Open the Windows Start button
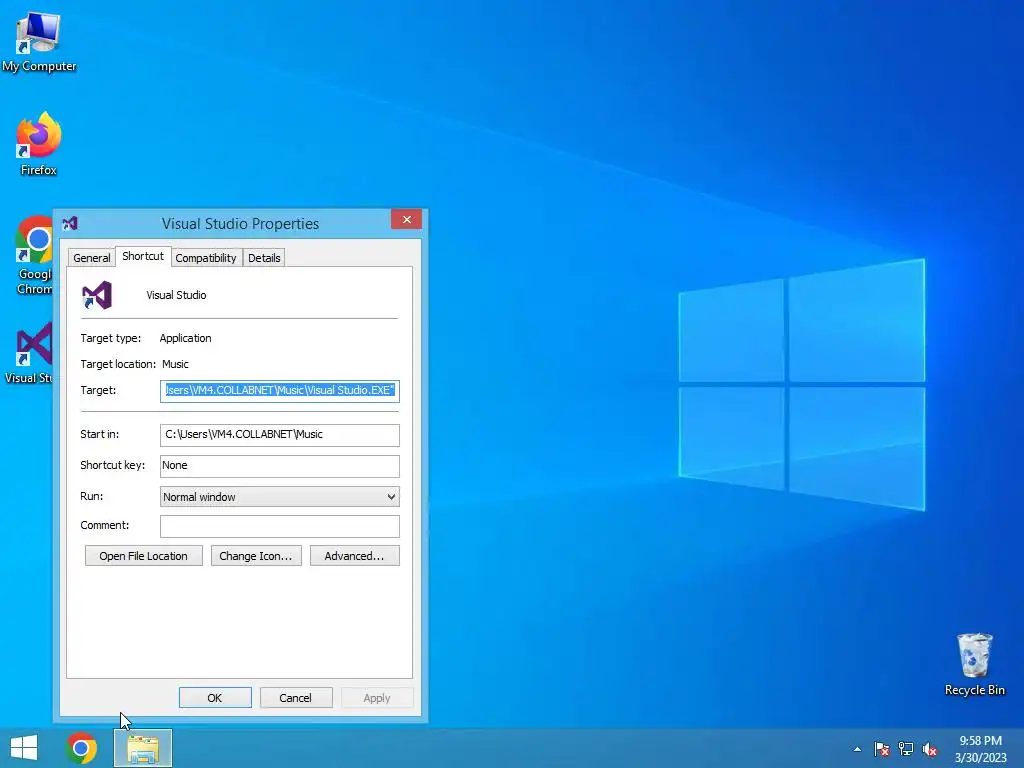The image size is (1024, 768). 24,748
